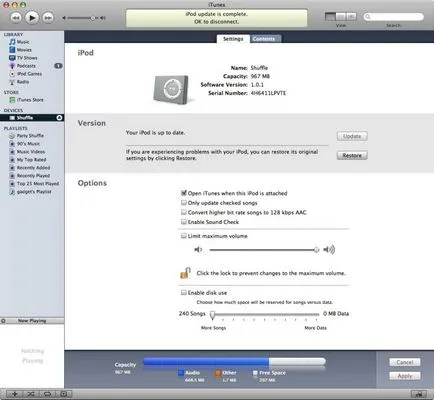Click the add playlist plus button

point(15,394)
